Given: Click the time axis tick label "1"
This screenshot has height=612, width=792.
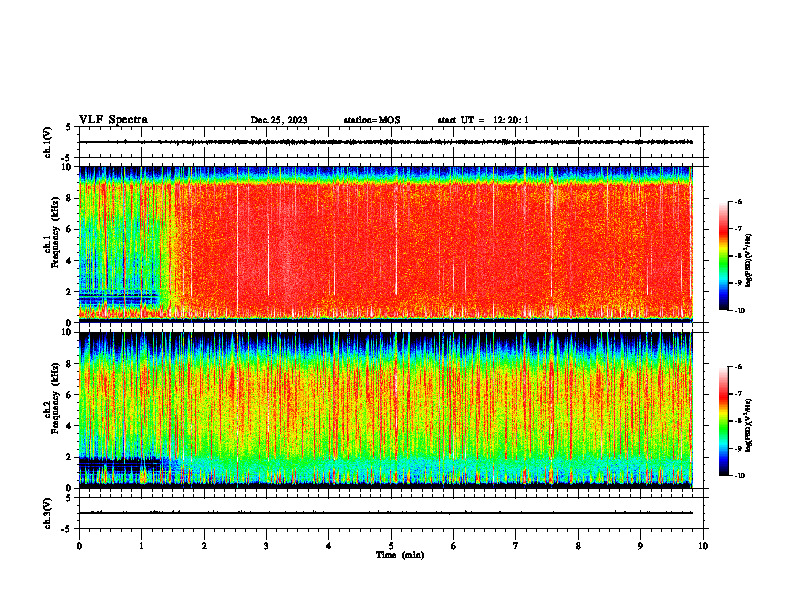Looking at the screenshot, I should [x=141, y=546].
